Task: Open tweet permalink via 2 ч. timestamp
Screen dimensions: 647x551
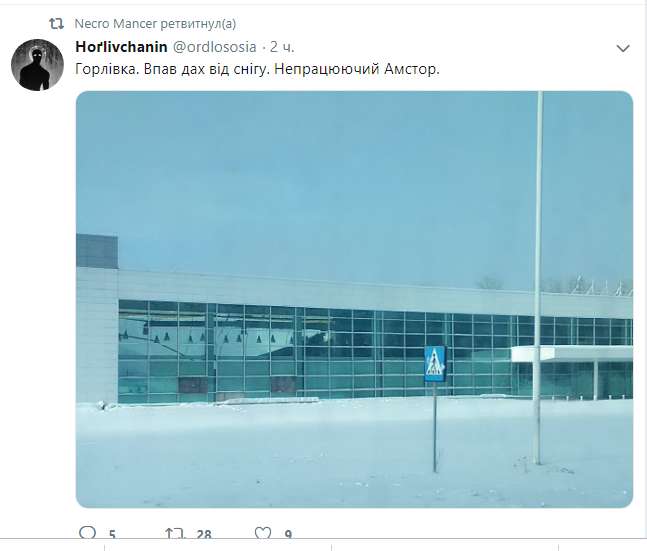Action: [282, 47]
